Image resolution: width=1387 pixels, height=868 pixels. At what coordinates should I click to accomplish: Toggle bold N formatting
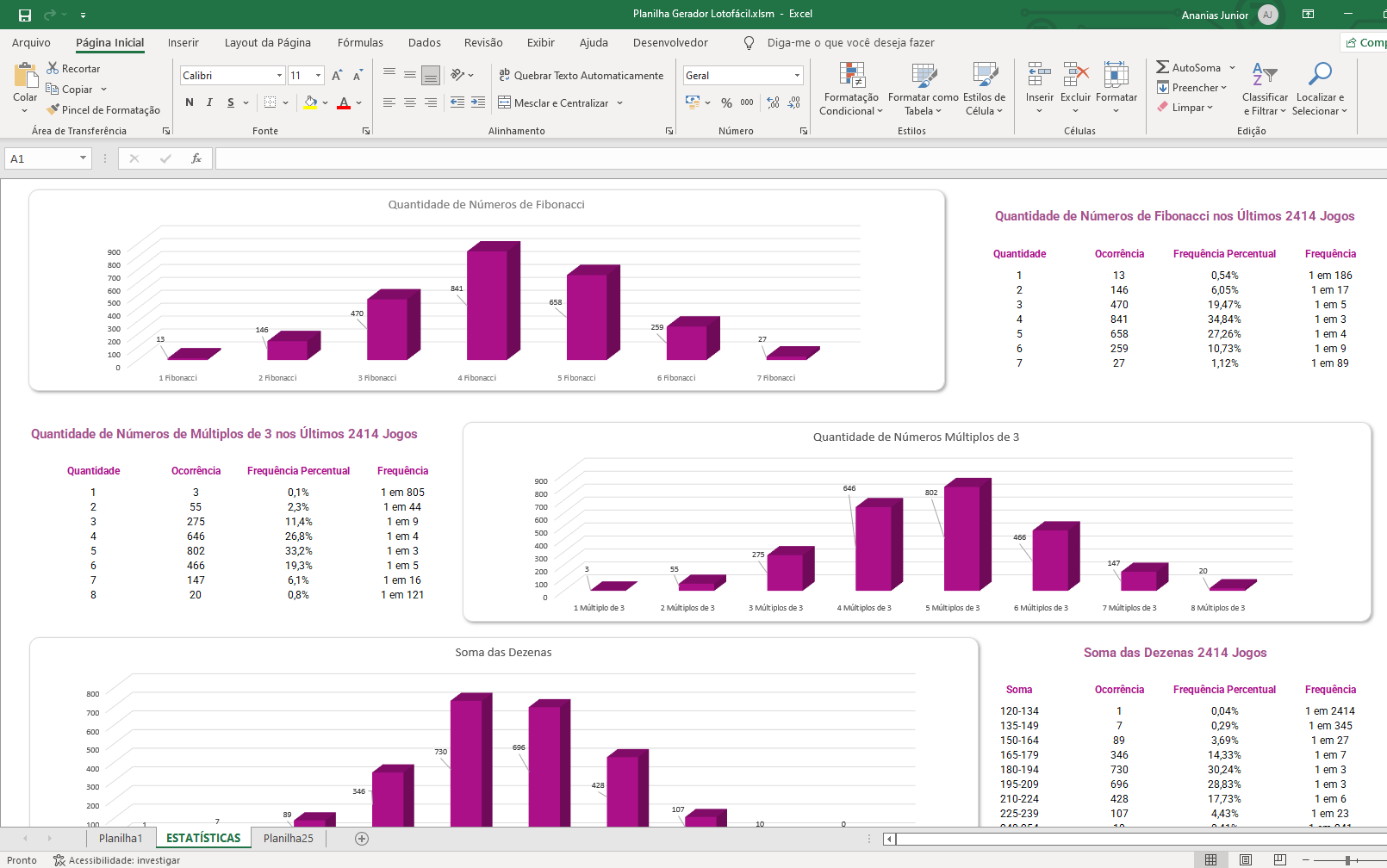coord(190,102)
